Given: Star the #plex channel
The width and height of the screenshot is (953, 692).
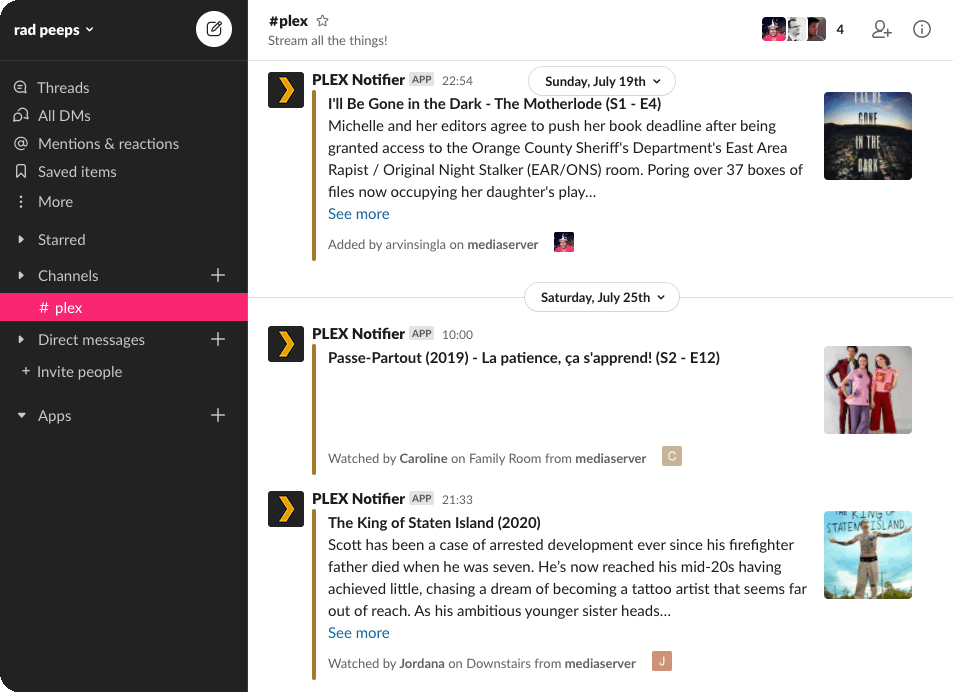Looking at the screenshot, I should click(x=321, y=19).
